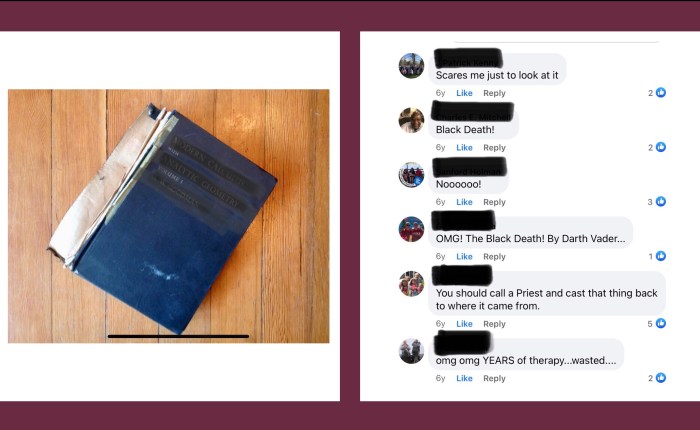Reply to 'YEARS of therapy' comment
700x430 pixels.
(x=494, y=378)
